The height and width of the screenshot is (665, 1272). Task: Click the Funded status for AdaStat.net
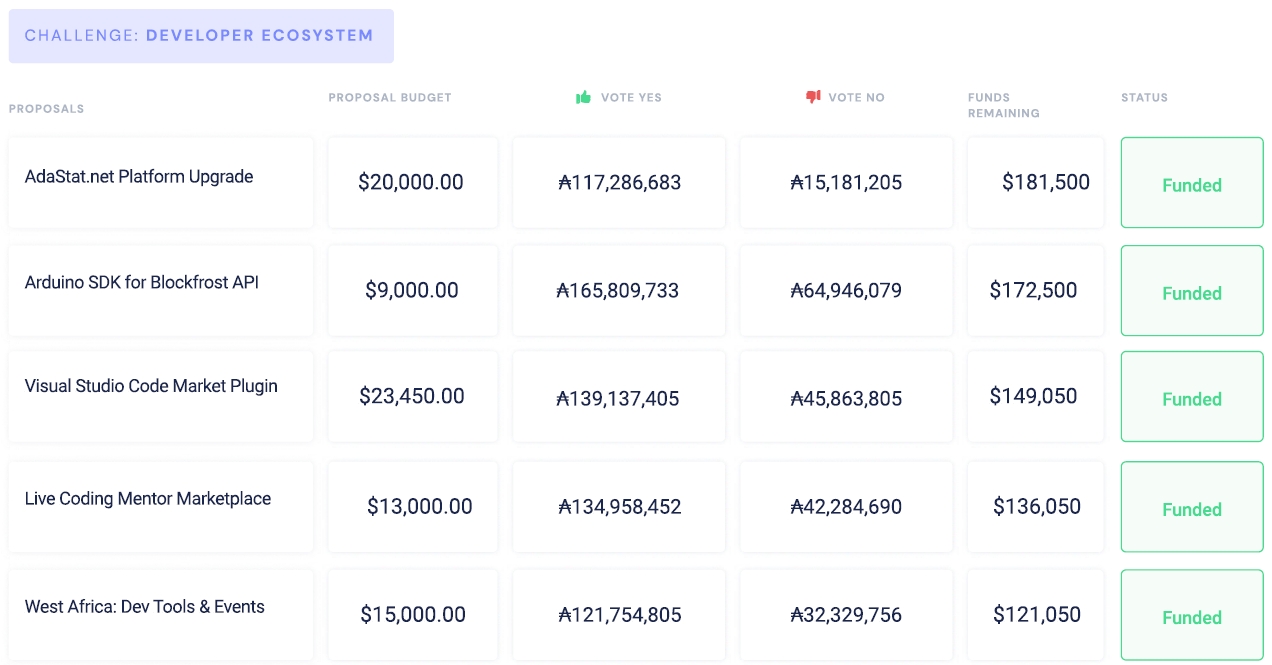pyautogui.click(x=1191, y=184)
